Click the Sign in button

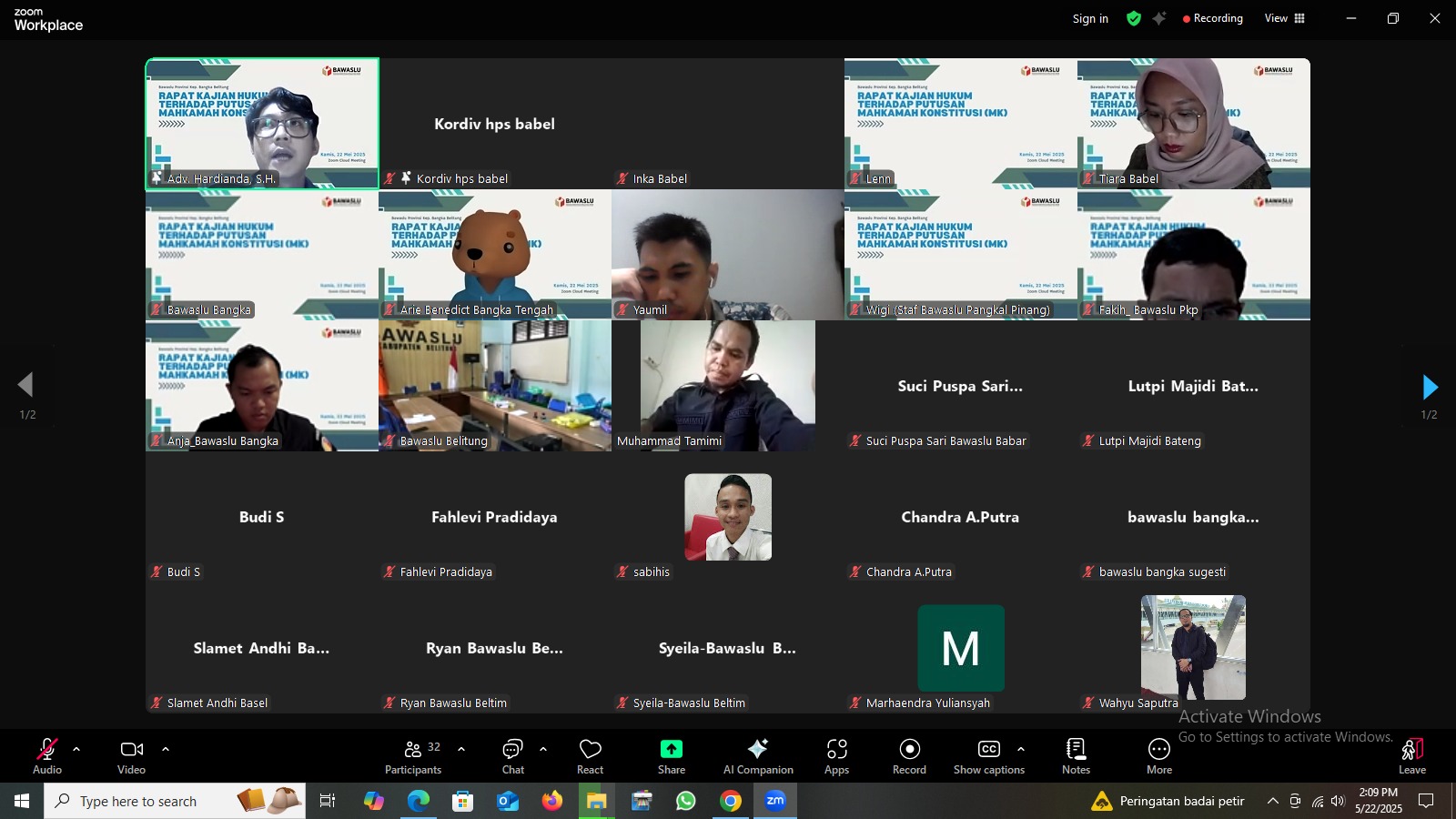pyautogui.click(x=1089, y=18)
